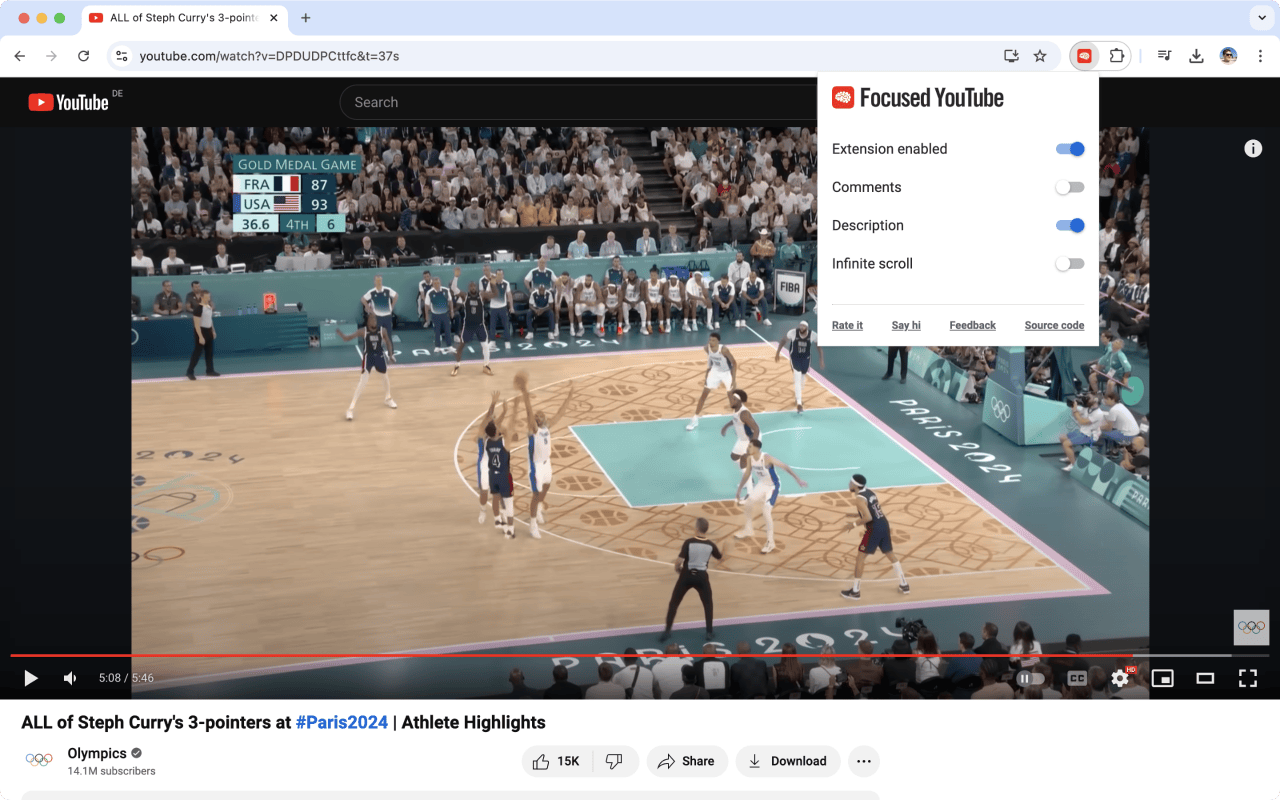Open the Focused YouTube extension popup icon

click(1083, 56)
